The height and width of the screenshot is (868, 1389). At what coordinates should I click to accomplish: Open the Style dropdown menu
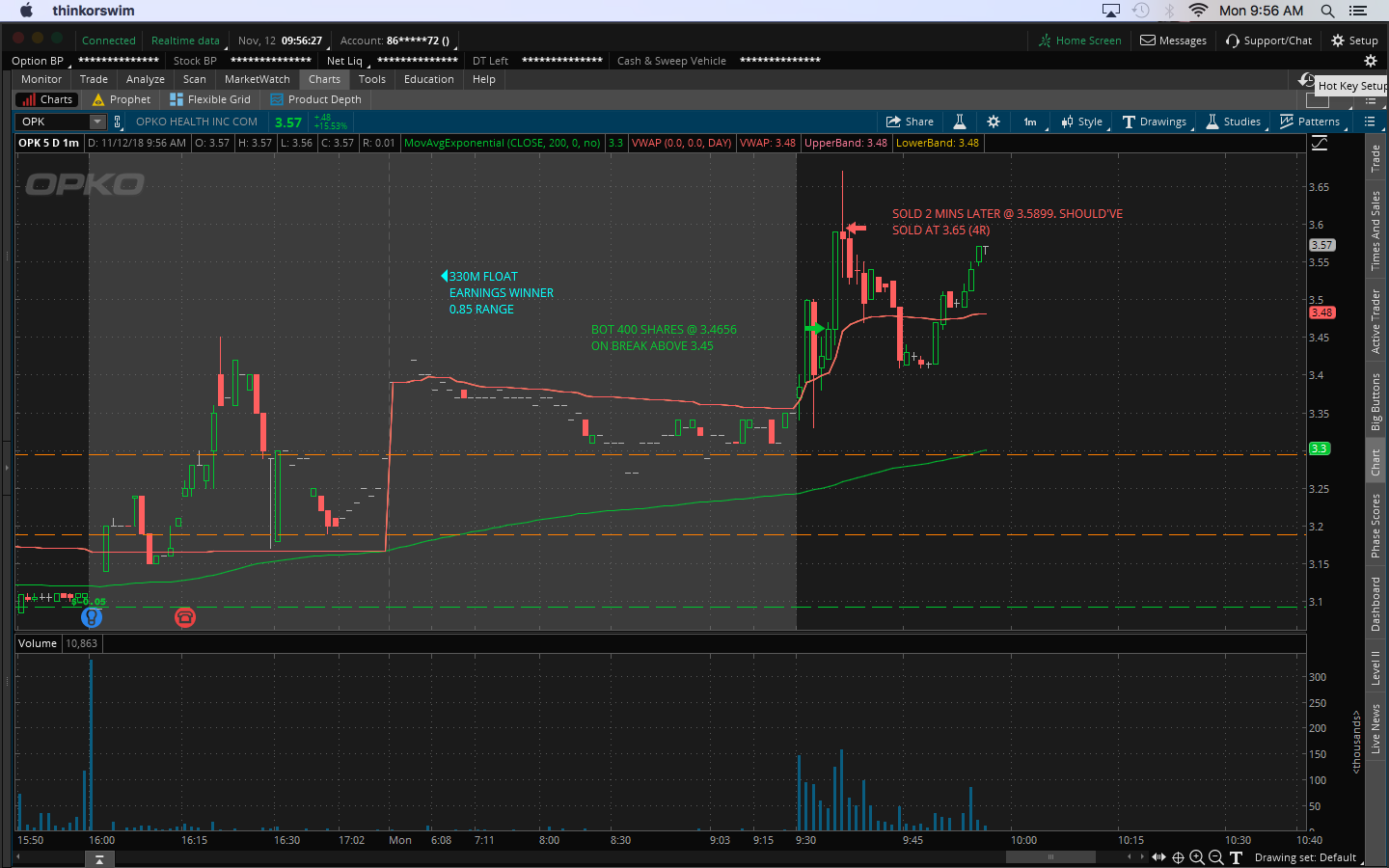1082,122
